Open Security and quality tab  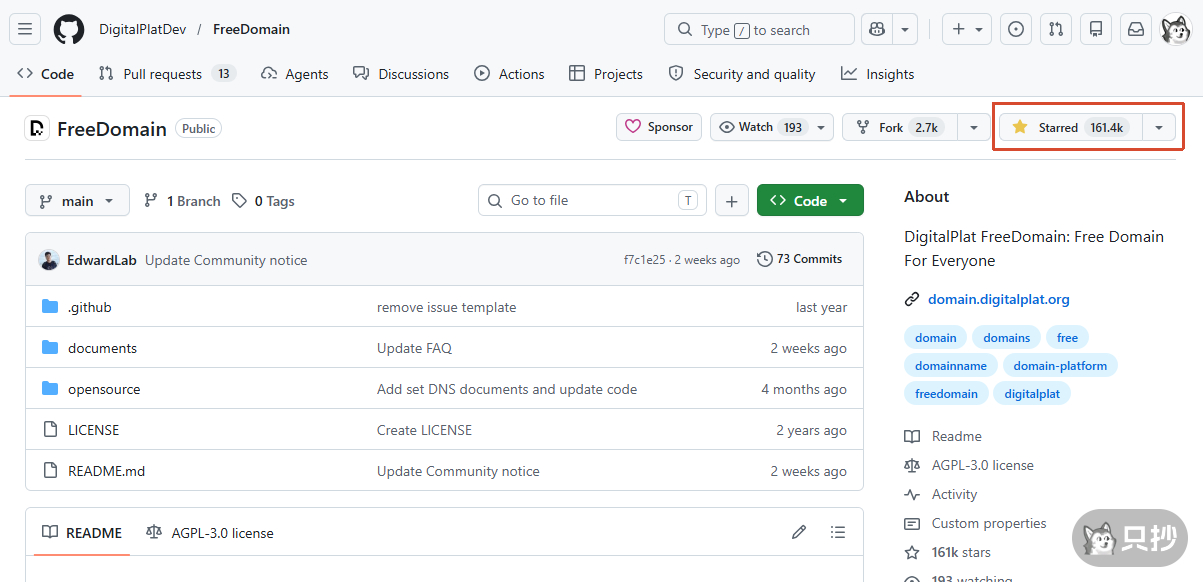[x=742, y=74]
